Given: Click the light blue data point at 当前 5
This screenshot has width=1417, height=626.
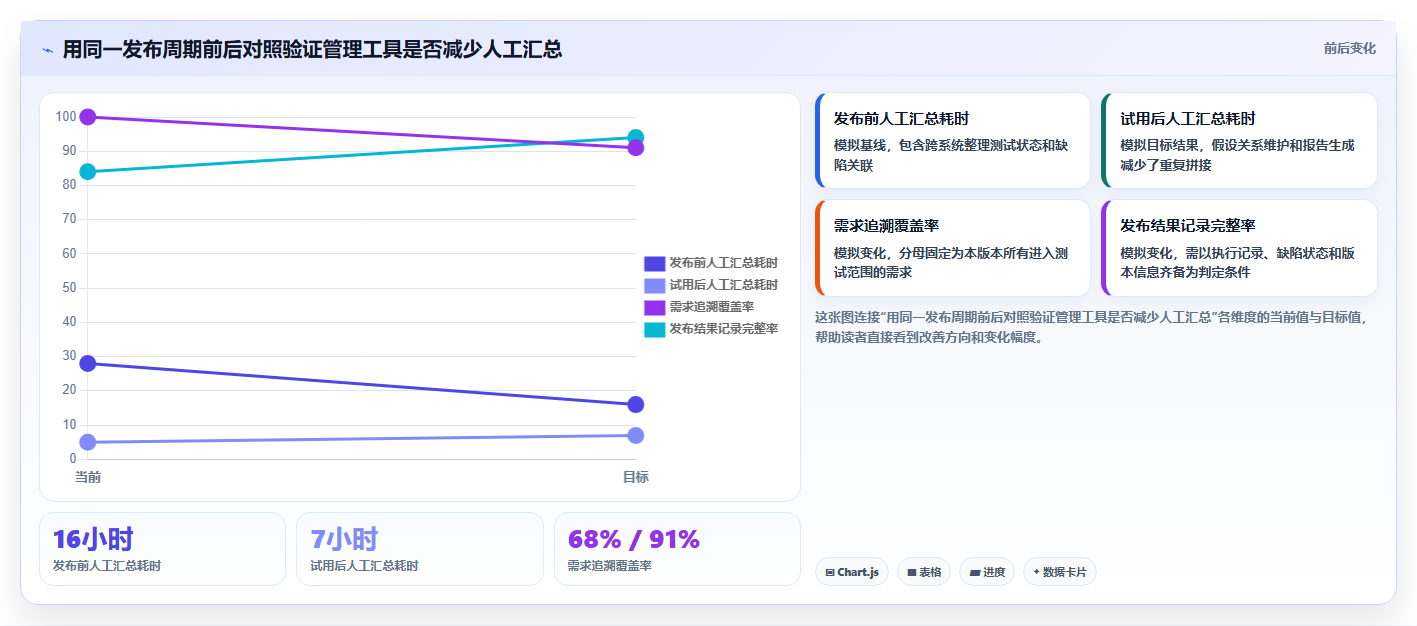Looking at the screenshot, I should (88, 442).
